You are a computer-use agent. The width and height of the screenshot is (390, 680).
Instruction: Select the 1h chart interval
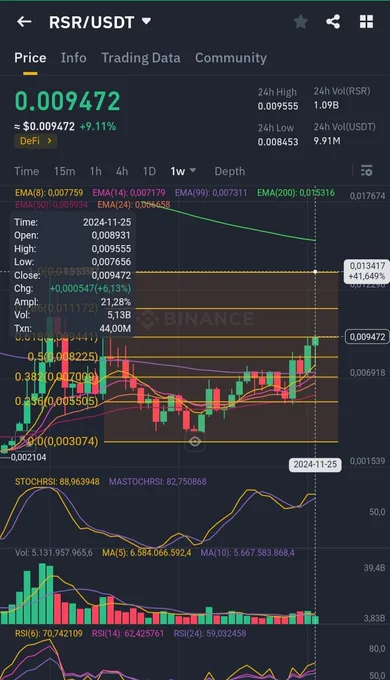[95, 171]
